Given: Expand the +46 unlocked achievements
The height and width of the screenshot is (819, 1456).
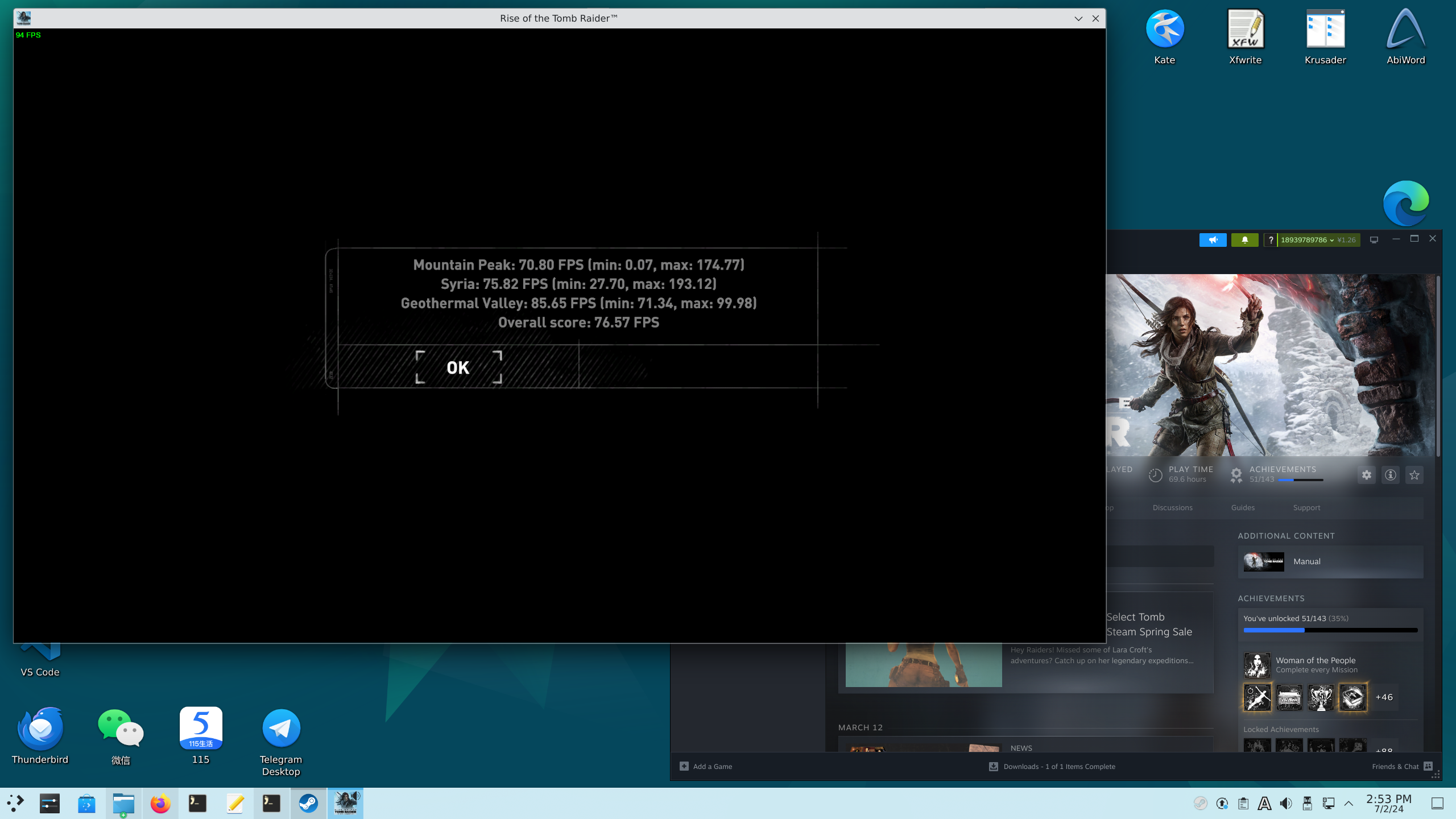Looking at the screenshot, I should tap(1384, 697).
